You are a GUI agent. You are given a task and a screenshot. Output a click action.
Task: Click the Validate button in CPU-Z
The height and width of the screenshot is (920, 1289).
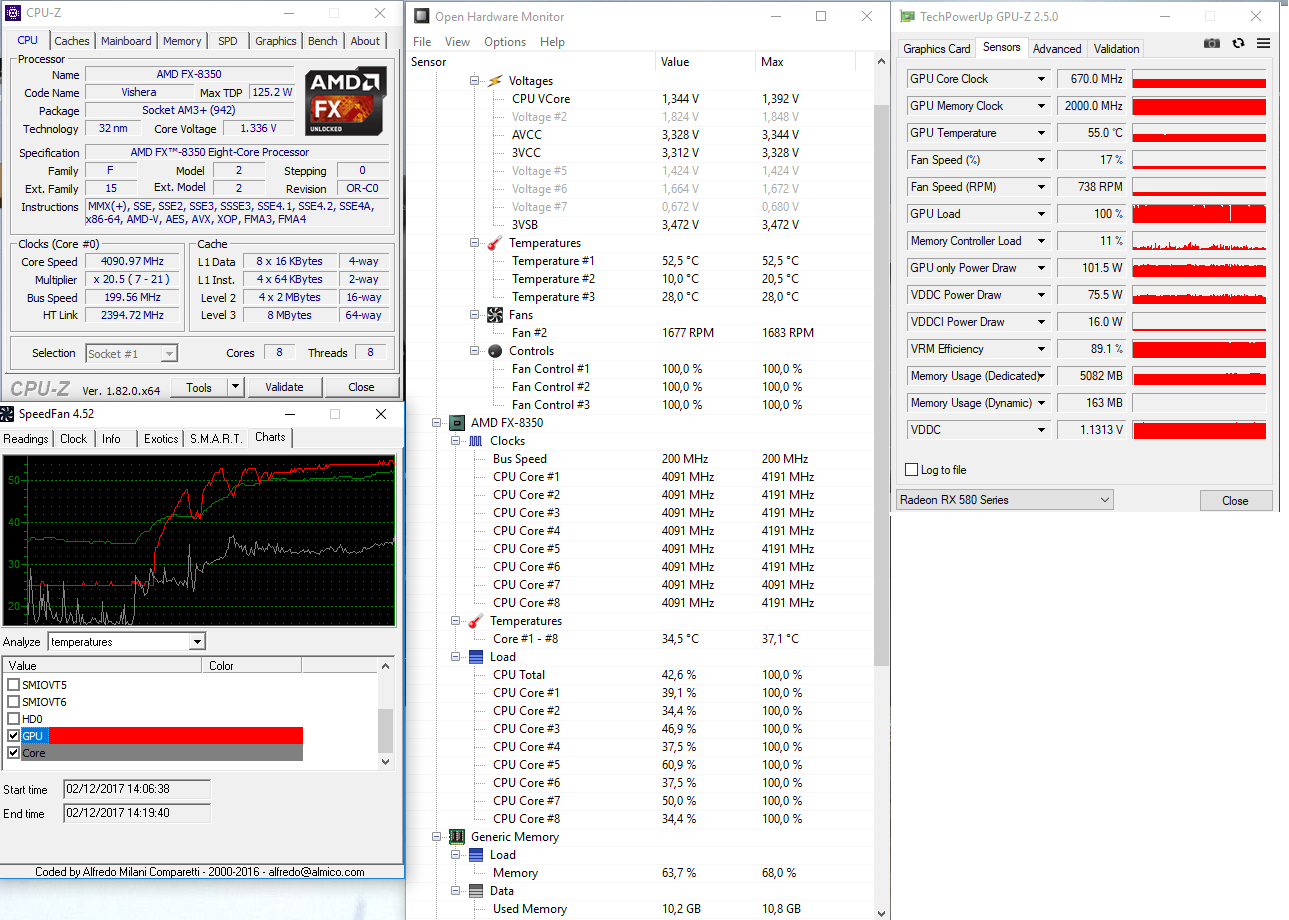pos(284,387)
